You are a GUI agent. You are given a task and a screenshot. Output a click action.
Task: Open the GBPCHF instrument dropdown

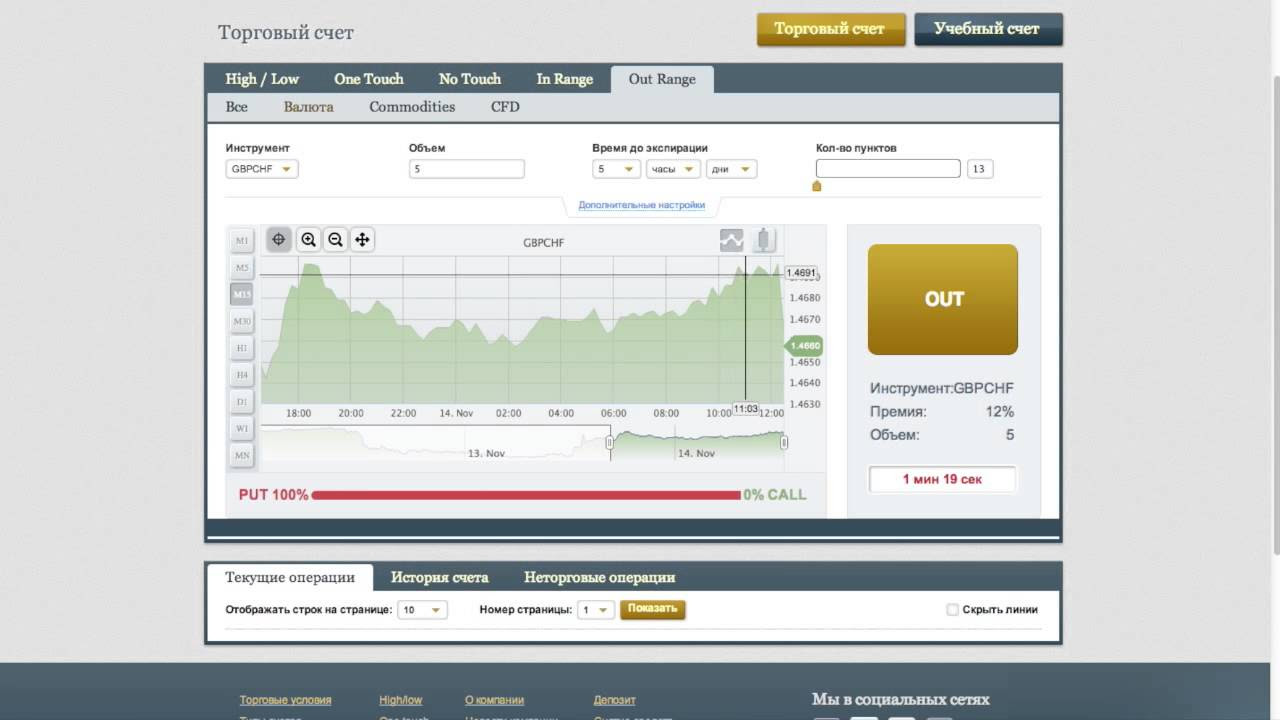(262, 169)
